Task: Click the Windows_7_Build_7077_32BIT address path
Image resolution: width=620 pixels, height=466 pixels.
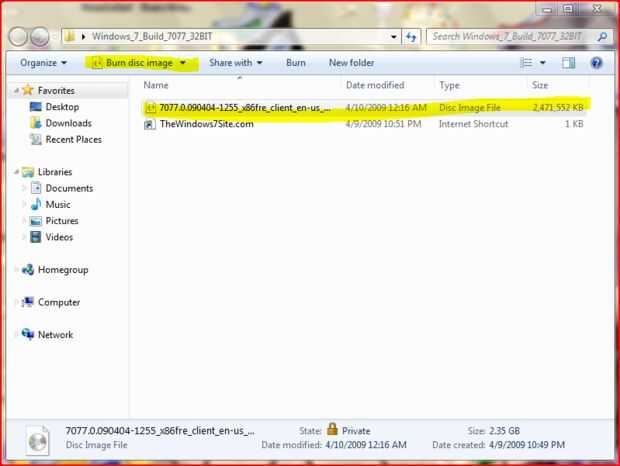Action: coord(152,37)
